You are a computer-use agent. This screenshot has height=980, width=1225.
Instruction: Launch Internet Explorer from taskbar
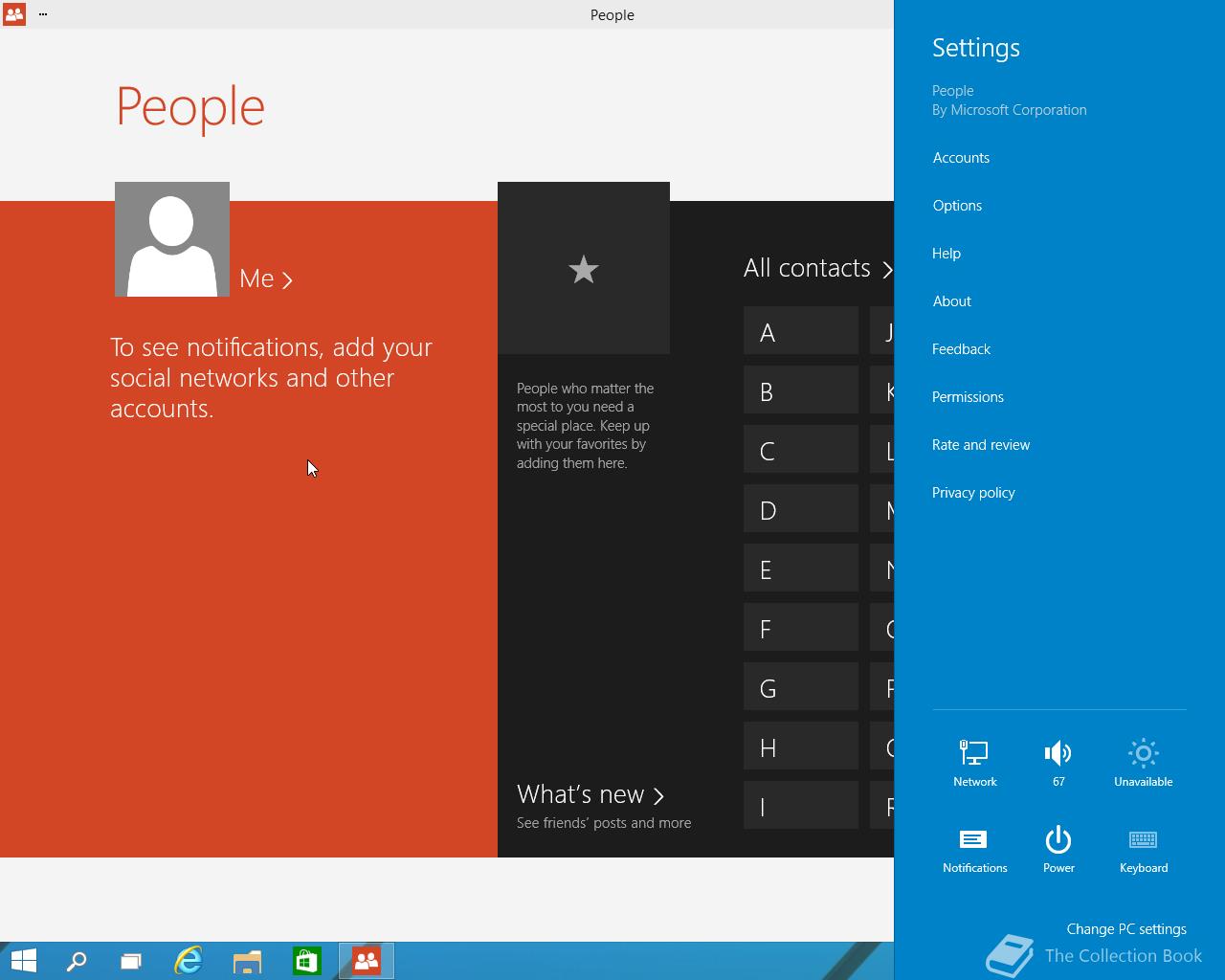pos(189,961)
